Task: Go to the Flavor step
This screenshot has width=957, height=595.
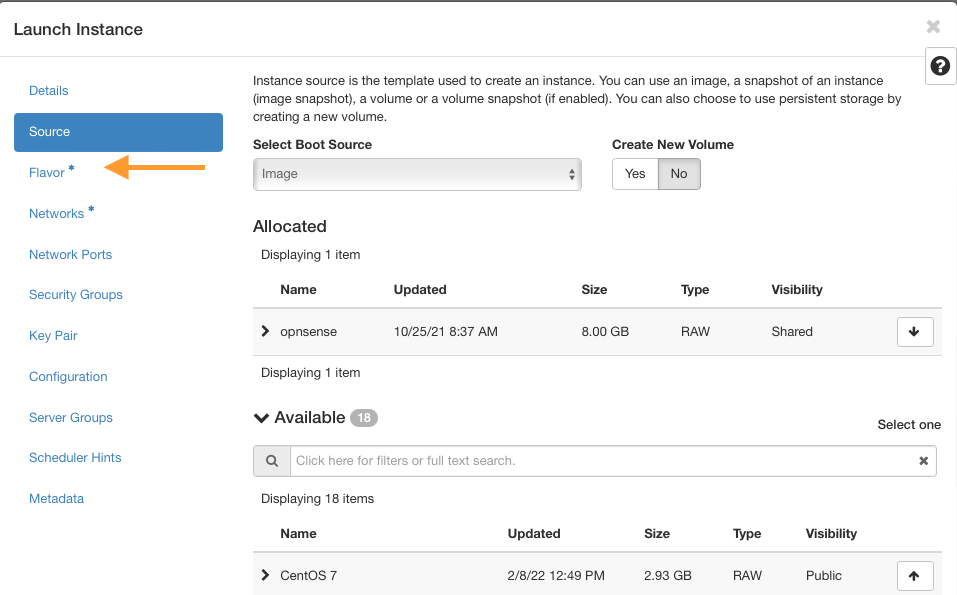Action: 47,173
